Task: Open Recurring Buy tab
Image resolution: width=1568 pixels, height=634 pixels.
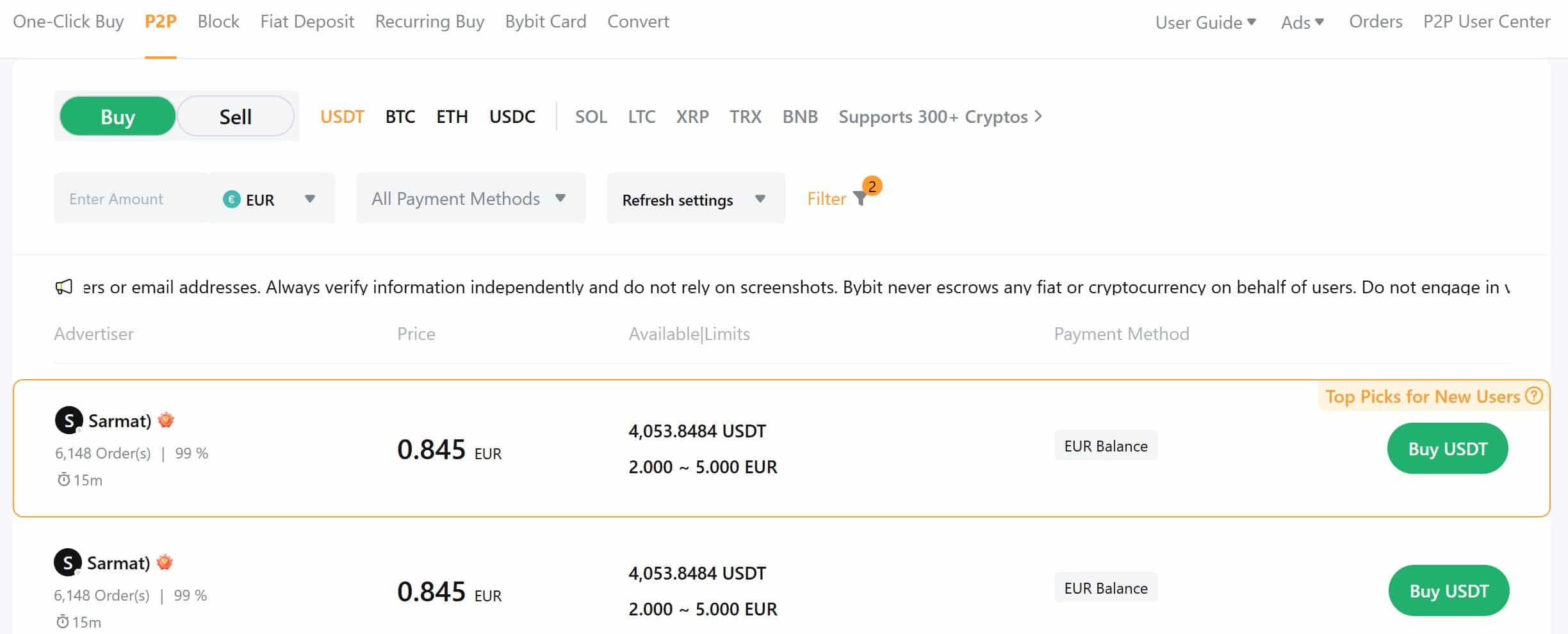Action: 430,22
